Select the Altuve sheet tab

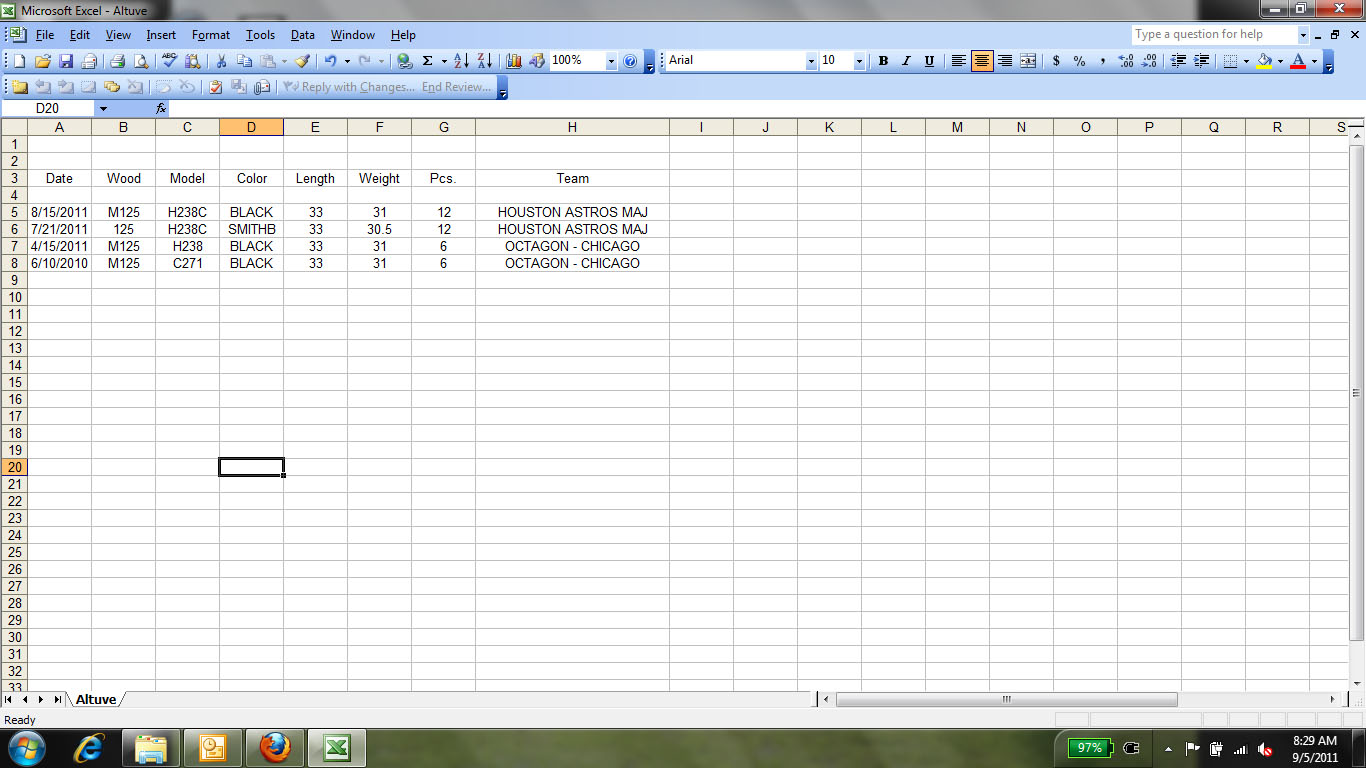(x=96, y=700)
